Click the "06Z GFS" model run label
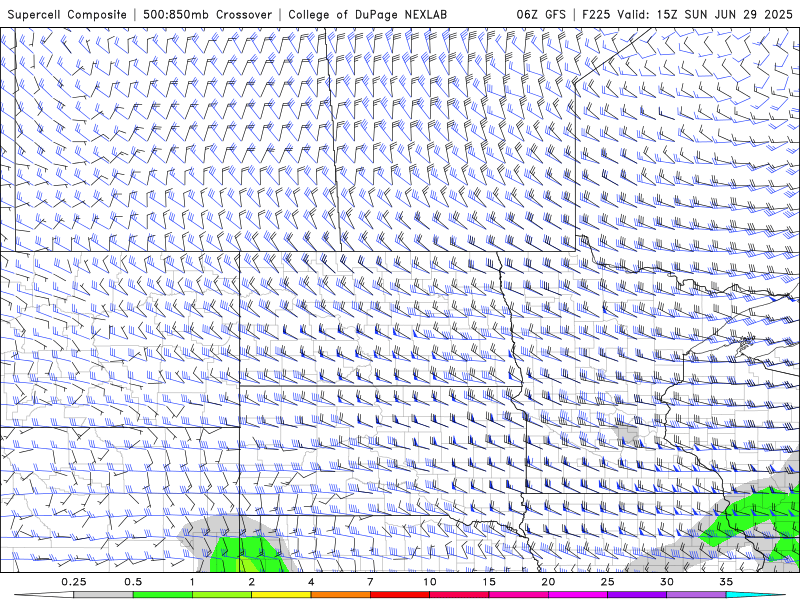800x600 pixels. click(541, 14)
